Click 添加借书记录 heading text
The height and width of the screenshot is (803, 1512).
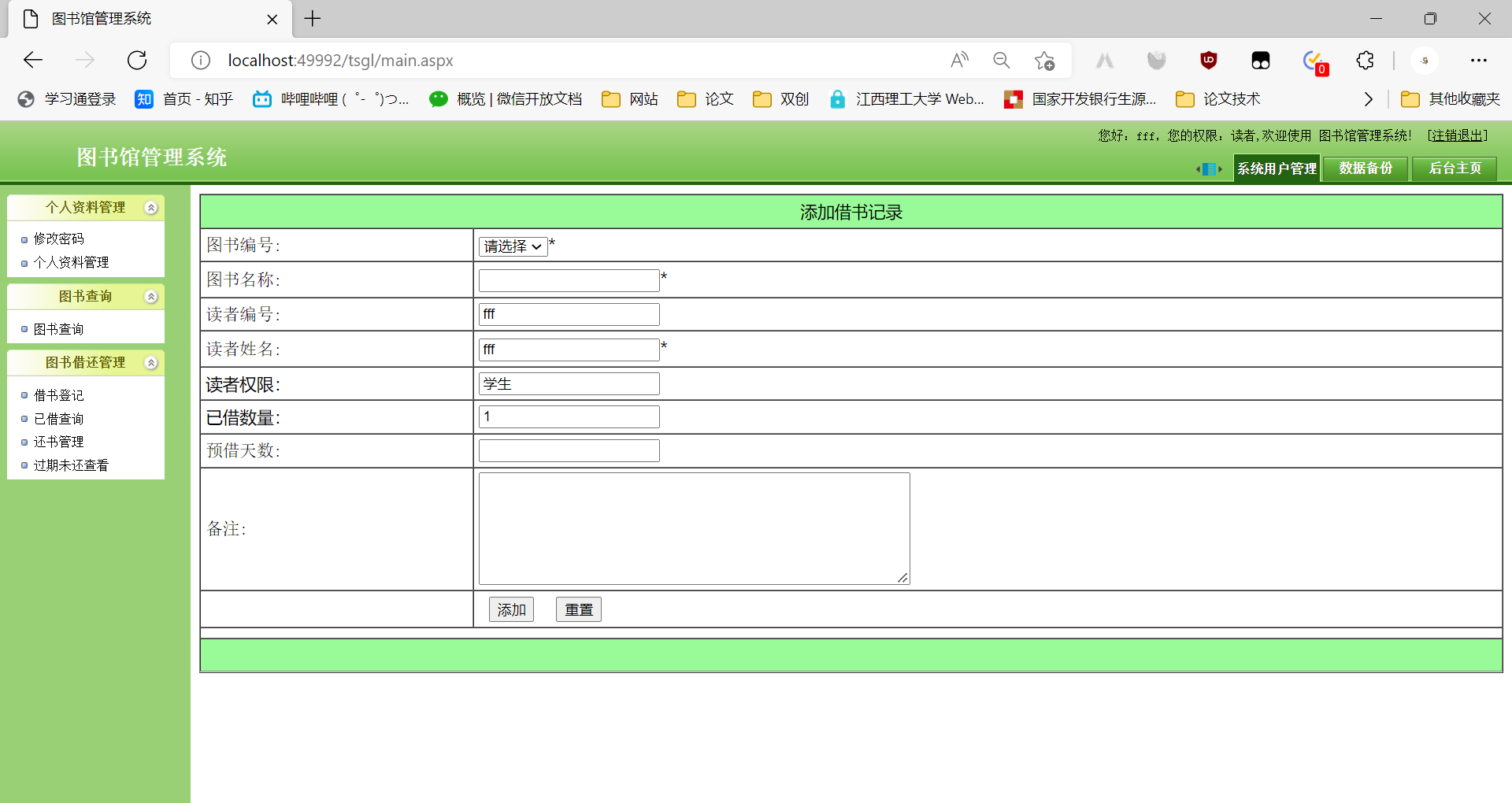850,213
